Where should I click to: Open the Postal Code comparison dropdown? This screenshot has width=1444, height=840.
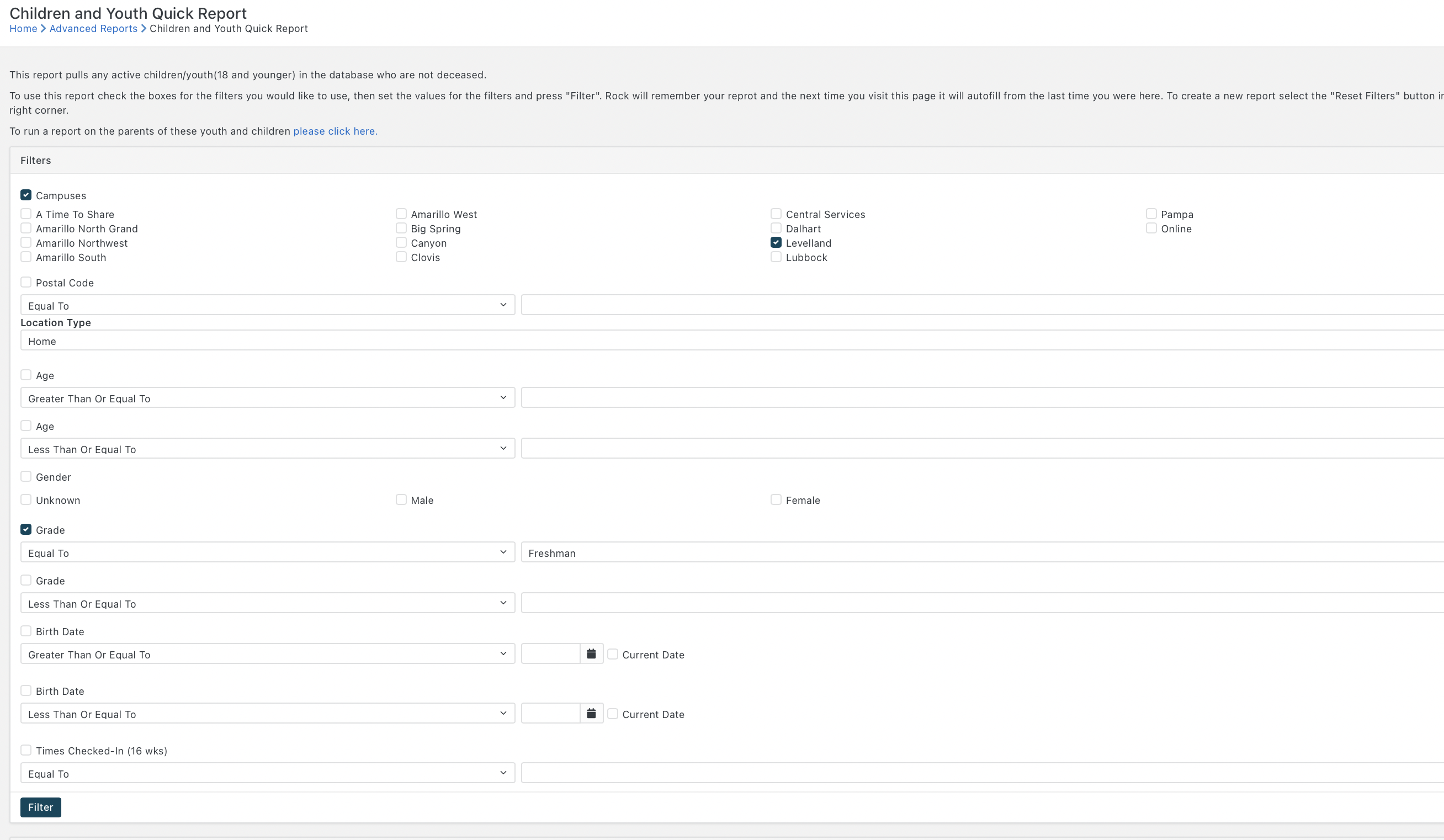click(268, 305)
